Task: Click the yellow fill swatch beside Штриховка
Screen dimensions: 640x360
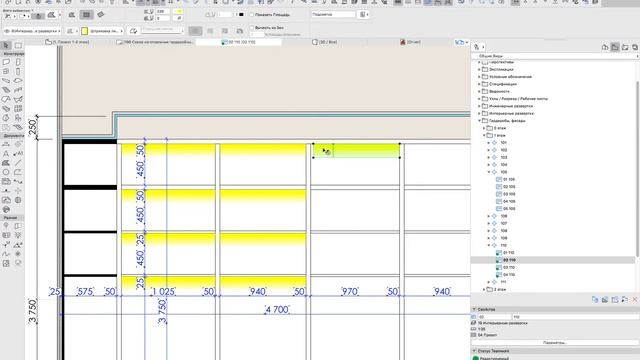Action: coord(85,31)
